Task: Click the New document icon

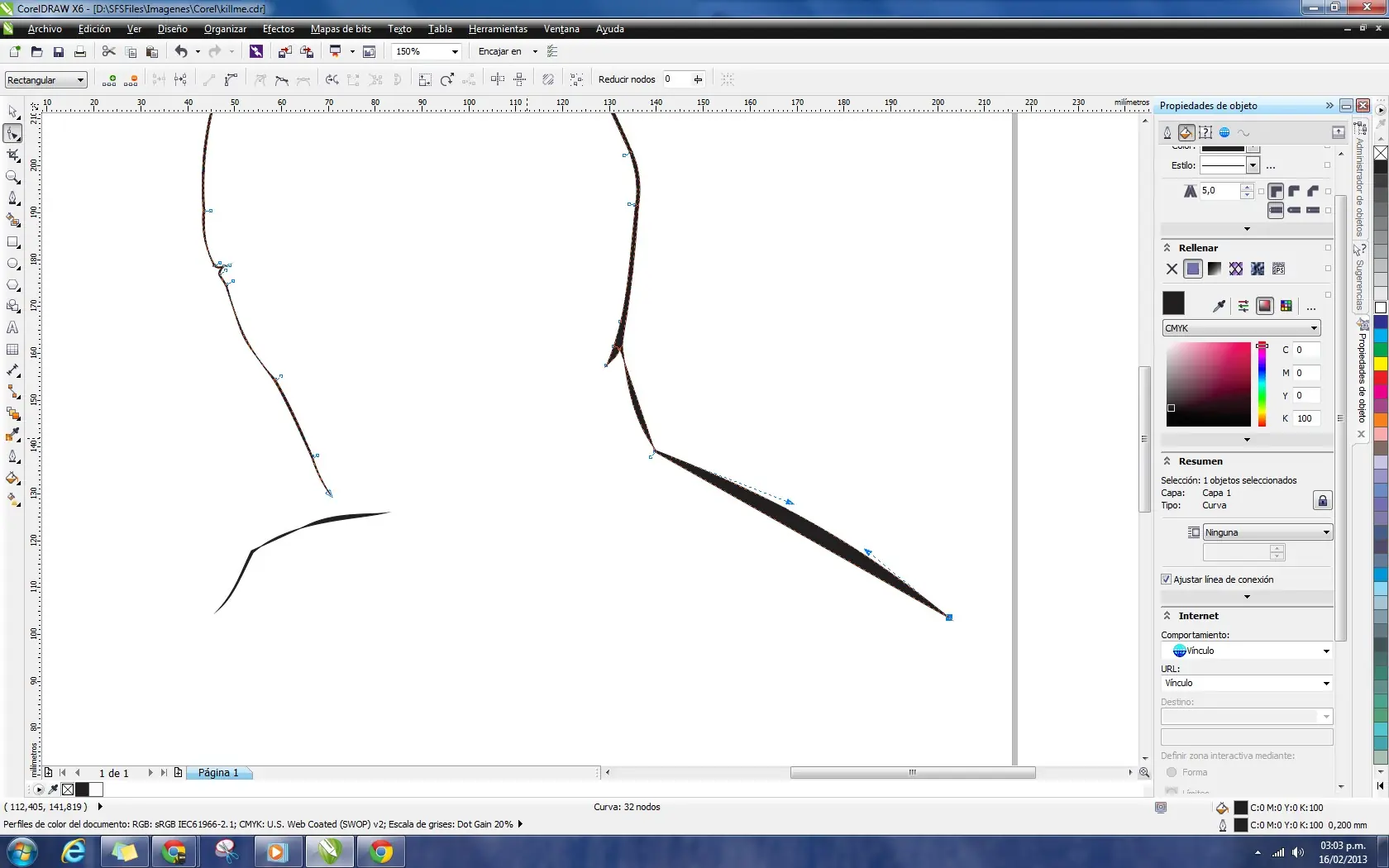Action: [x=14, y=51]
